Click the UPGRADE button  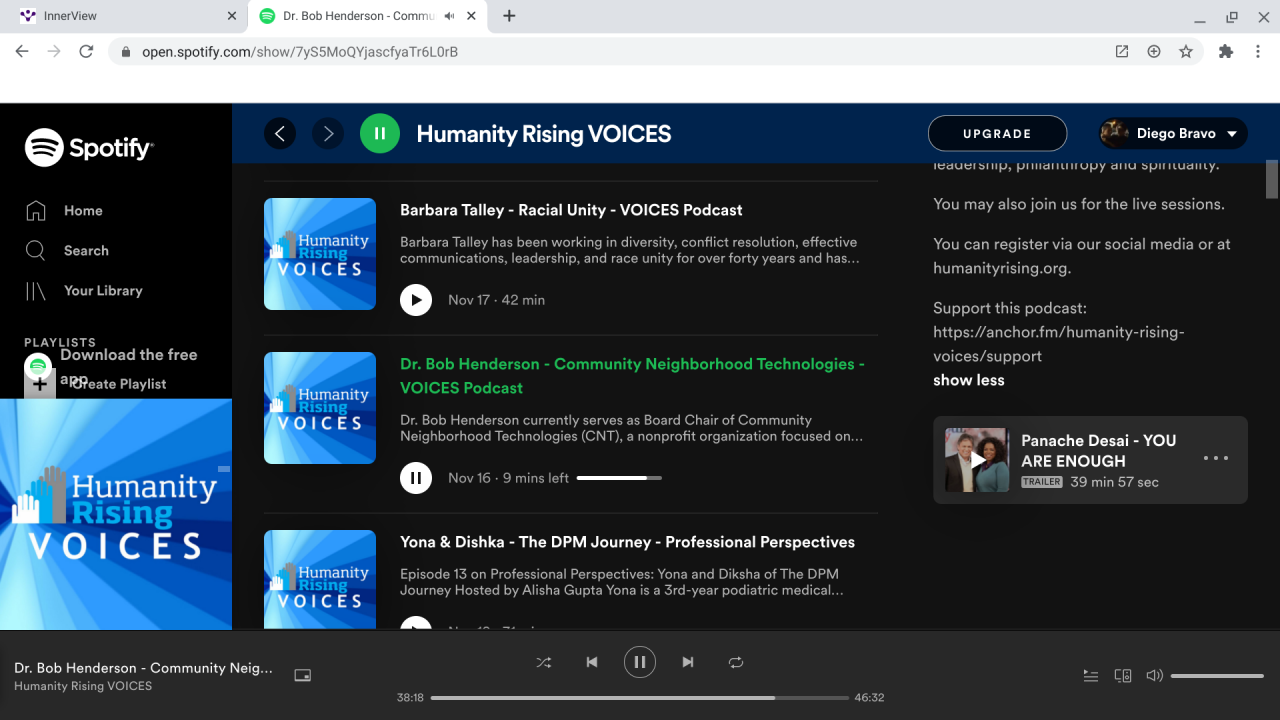pos(997,133)
